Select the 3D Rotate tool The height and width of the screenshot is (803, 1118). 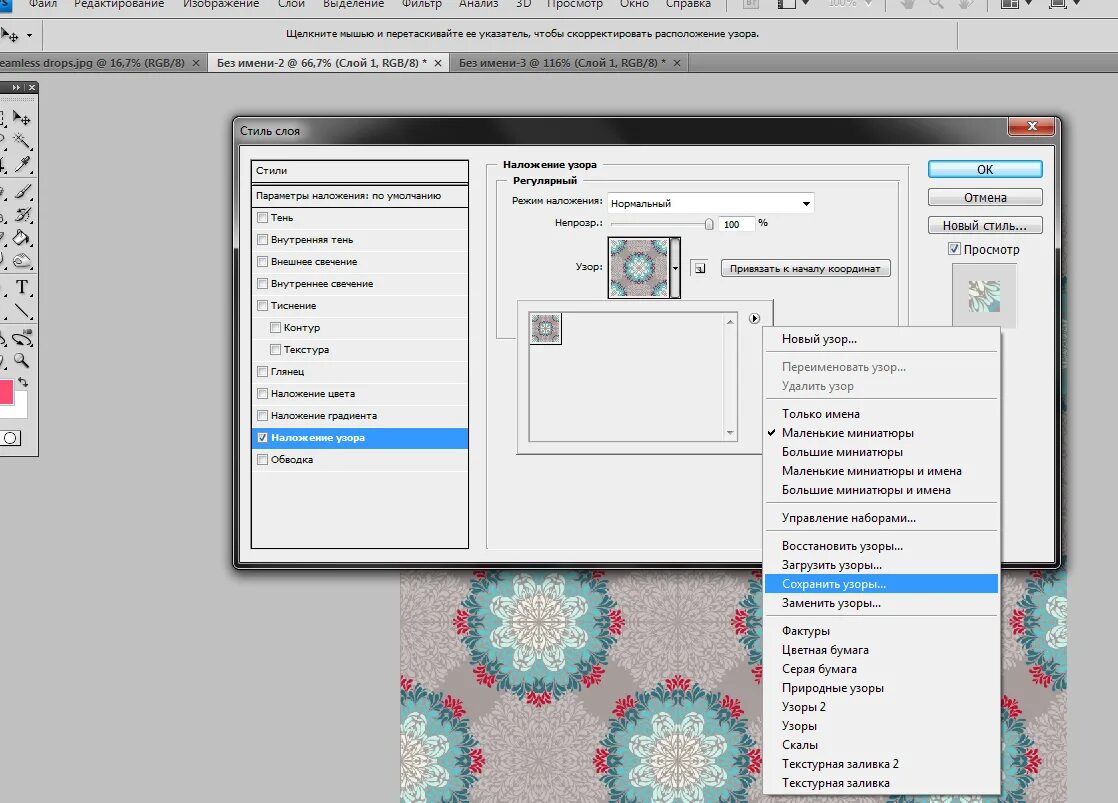22,338
